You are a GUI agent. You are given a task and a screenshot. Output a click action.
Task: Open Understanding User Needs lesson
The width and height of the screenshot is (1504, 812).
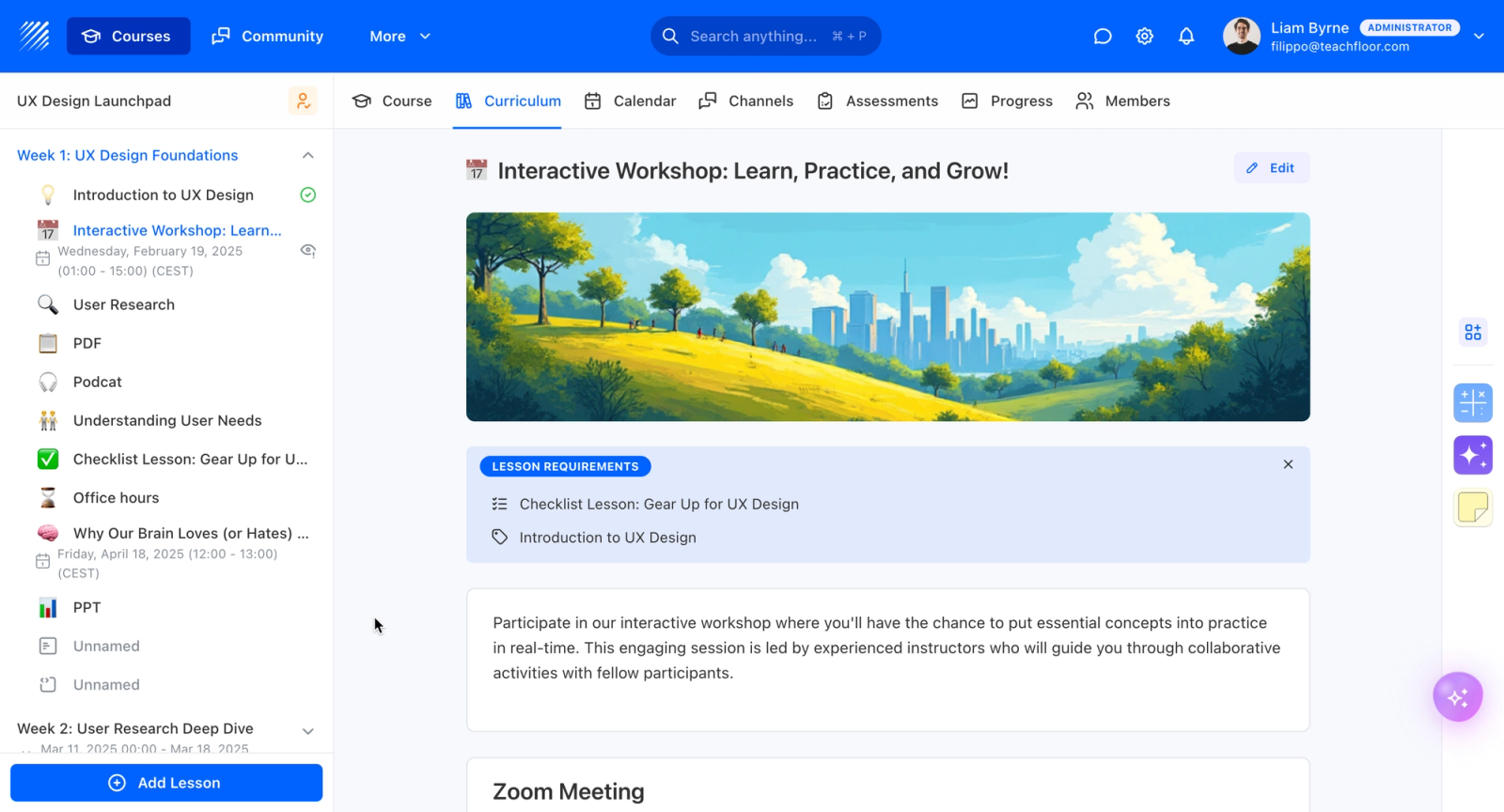[167, 420]
